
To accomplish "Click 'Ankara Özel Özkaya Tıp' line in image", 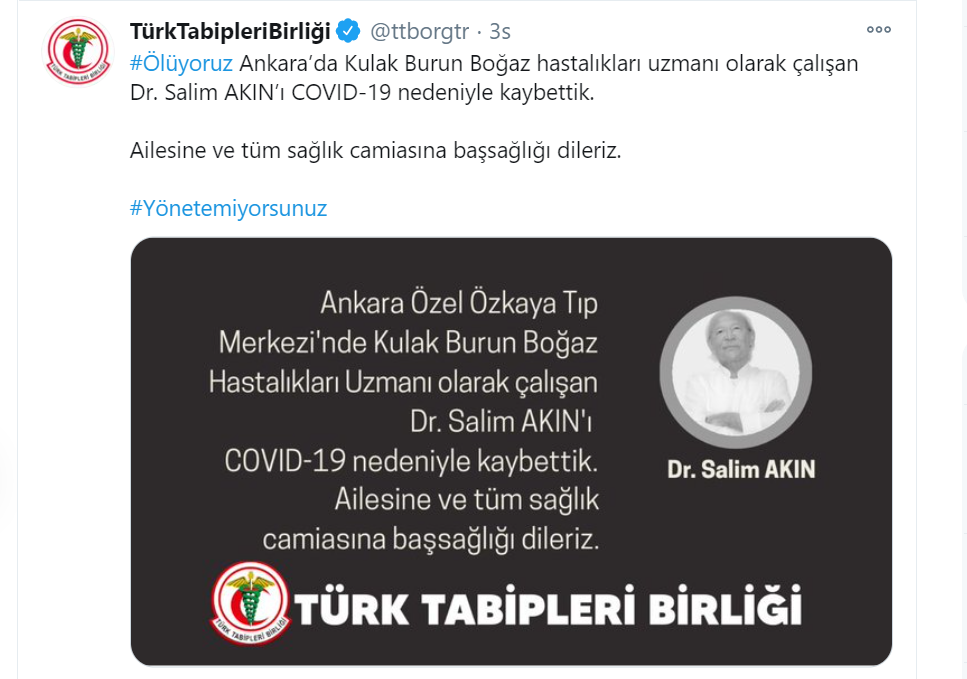I will coord(459,303).
